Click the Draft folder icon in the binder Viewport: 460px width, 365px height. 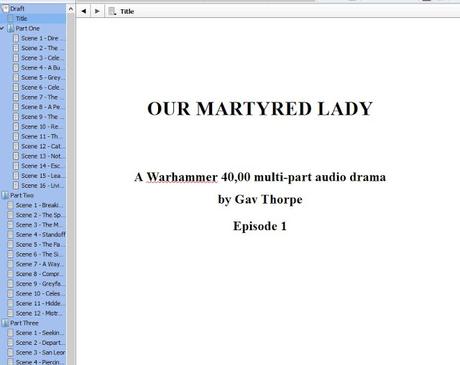click(x=5, y=9)
